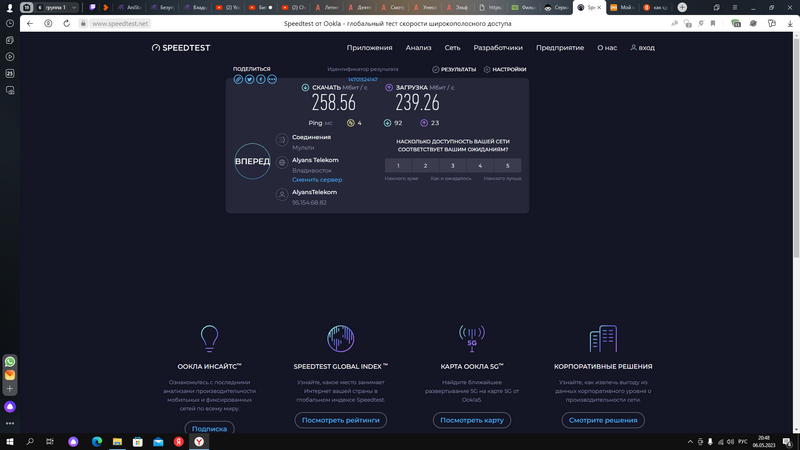The height and width of the screenshot is (450, 800).
Task: Bookmark this page in the address bar
Action: pyautogui.click(x=713, y=23)
